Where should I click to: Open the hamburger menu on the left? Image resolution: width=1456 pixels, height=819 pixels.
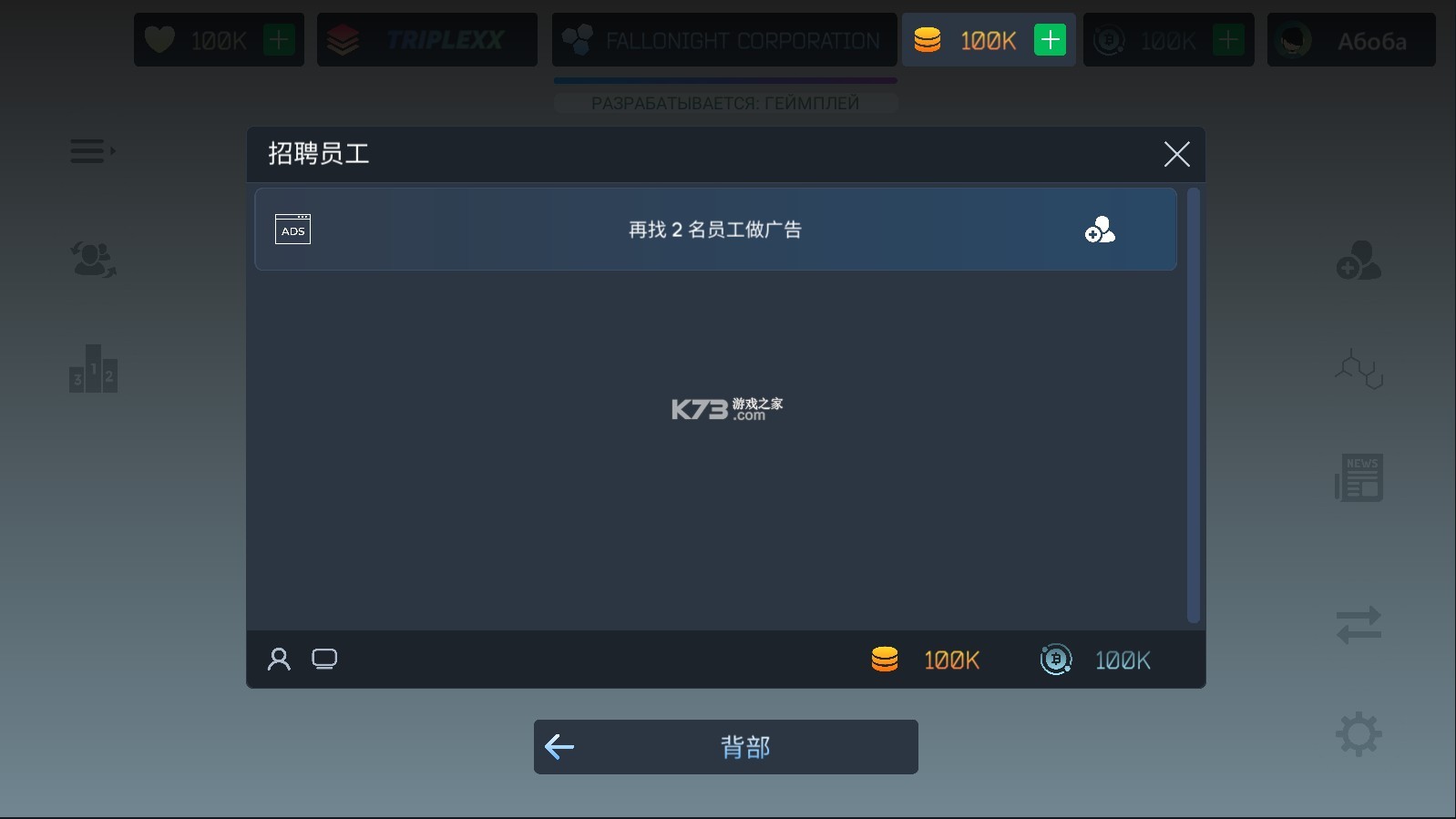tap(92, 151)
